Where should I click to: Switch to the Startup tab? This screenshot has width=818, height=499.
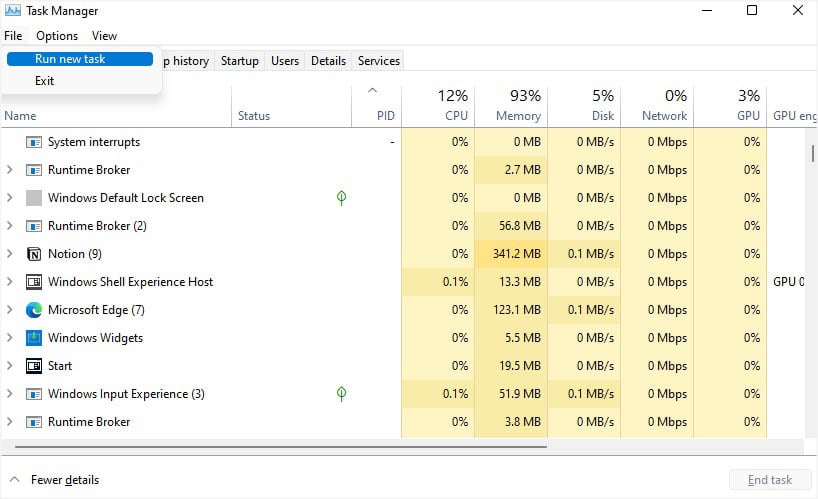coord(240,61)
